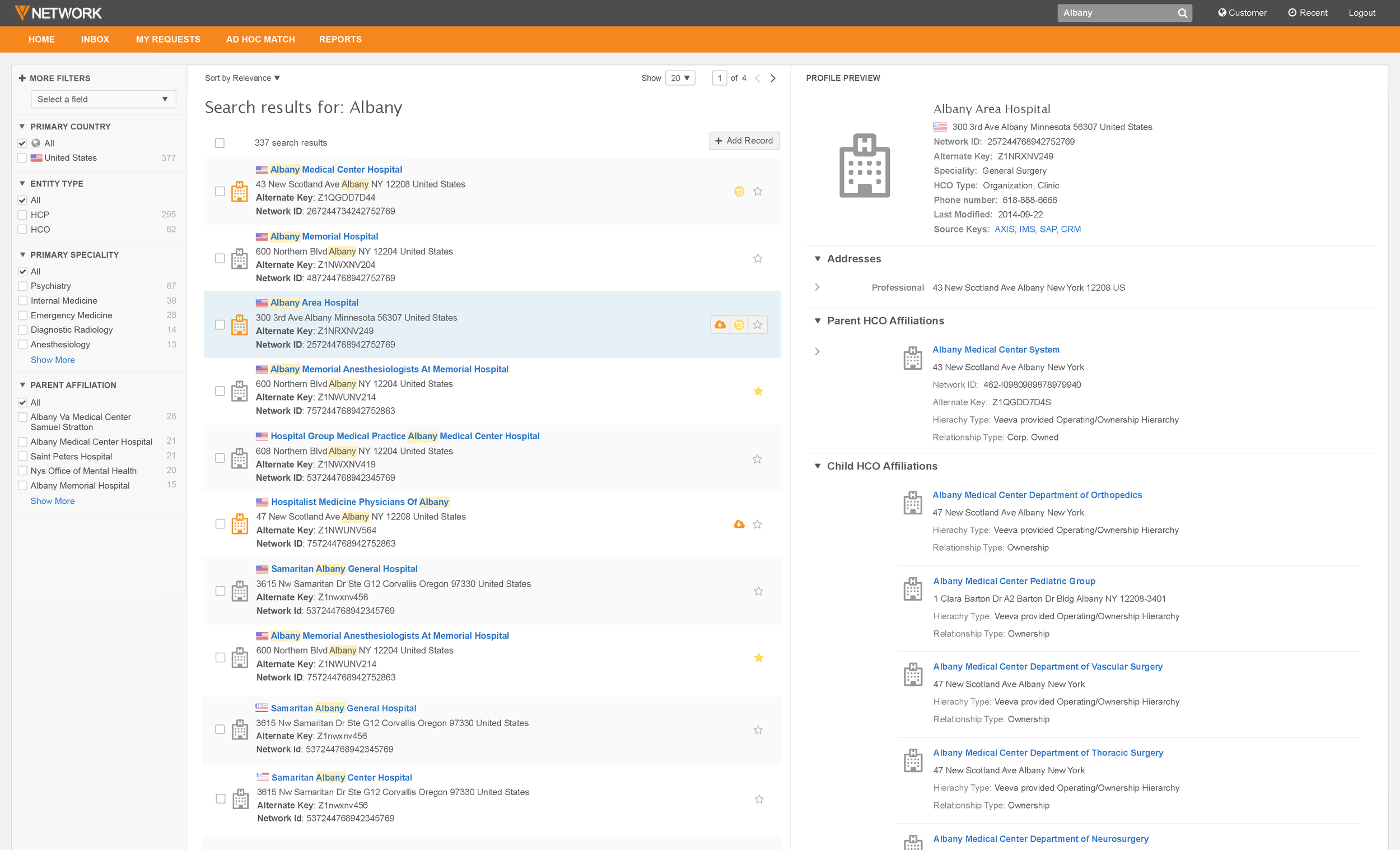Open Sort by Relevance dropdown

[x=242, y=78]
